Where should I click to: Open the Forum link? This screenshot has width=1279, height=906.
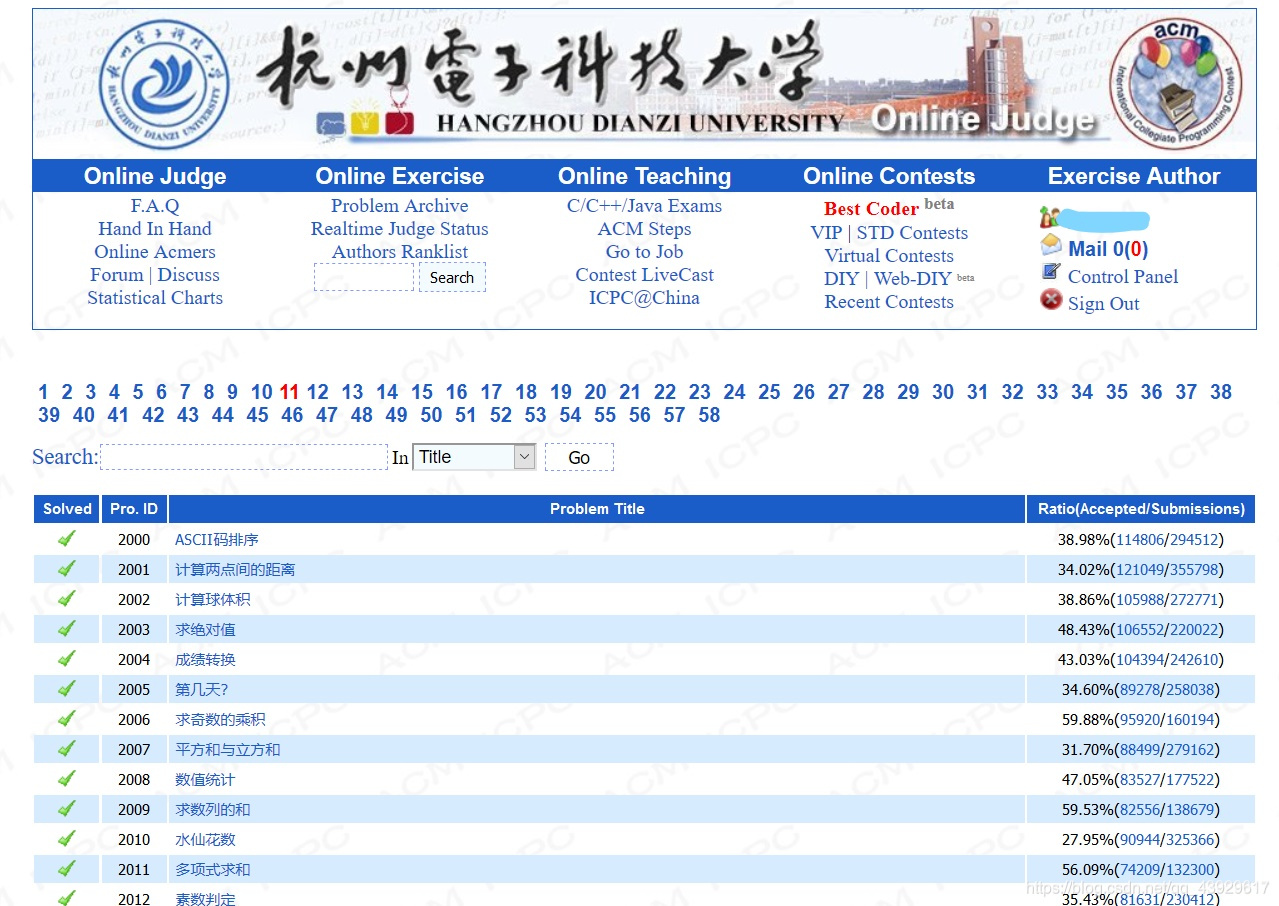click(117, 275)
